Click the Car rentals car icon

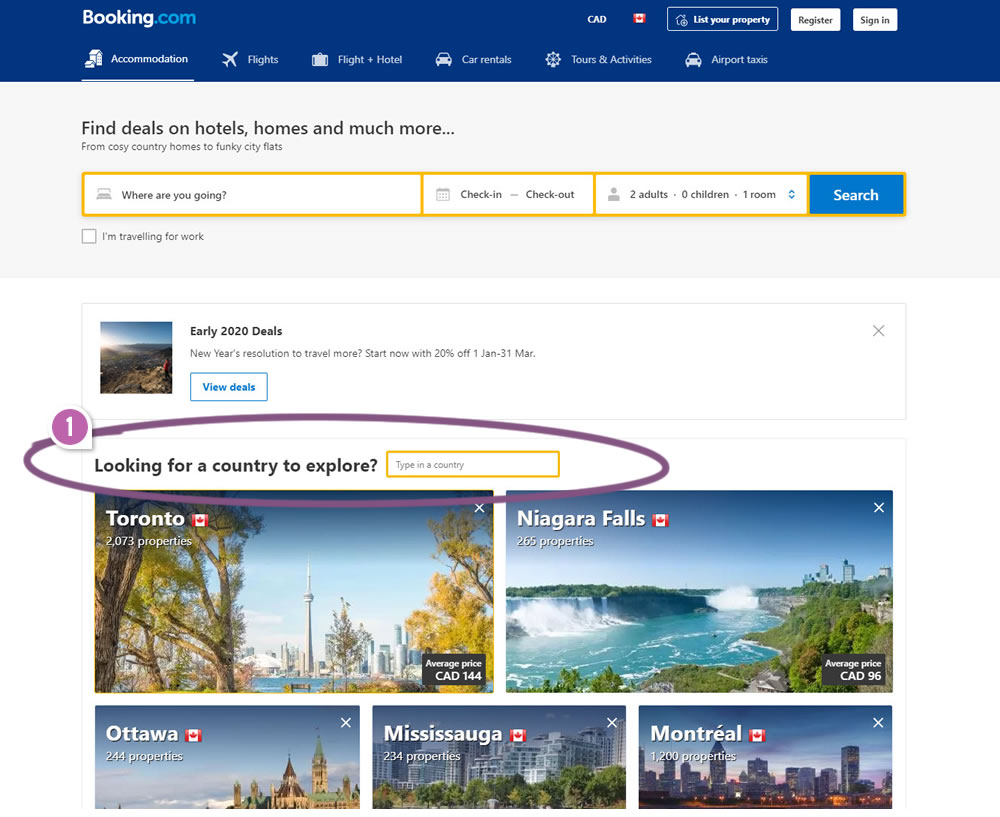[443, 60]
